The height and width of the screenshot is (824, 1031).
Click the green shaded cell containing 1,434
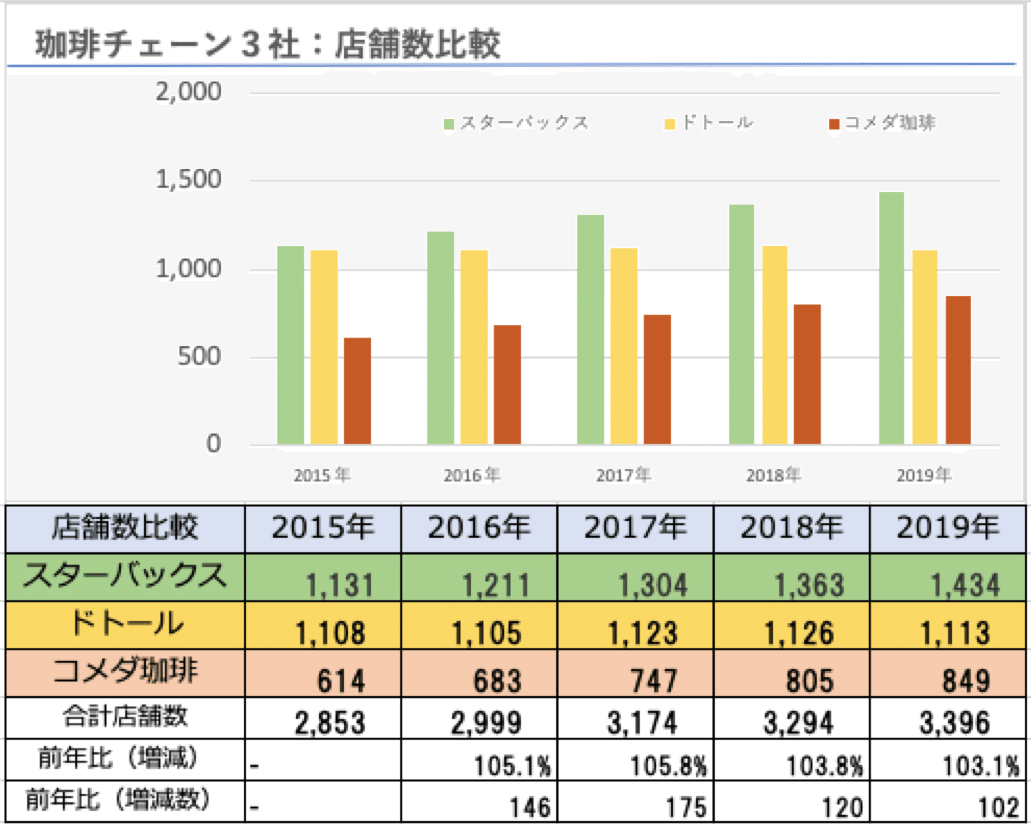tap(946, 576)
